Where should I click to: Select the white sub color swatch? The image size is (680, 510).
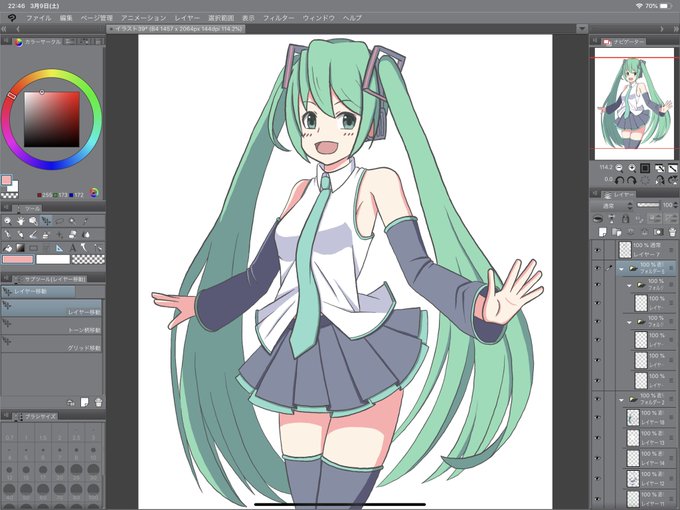tap(53, 259)
